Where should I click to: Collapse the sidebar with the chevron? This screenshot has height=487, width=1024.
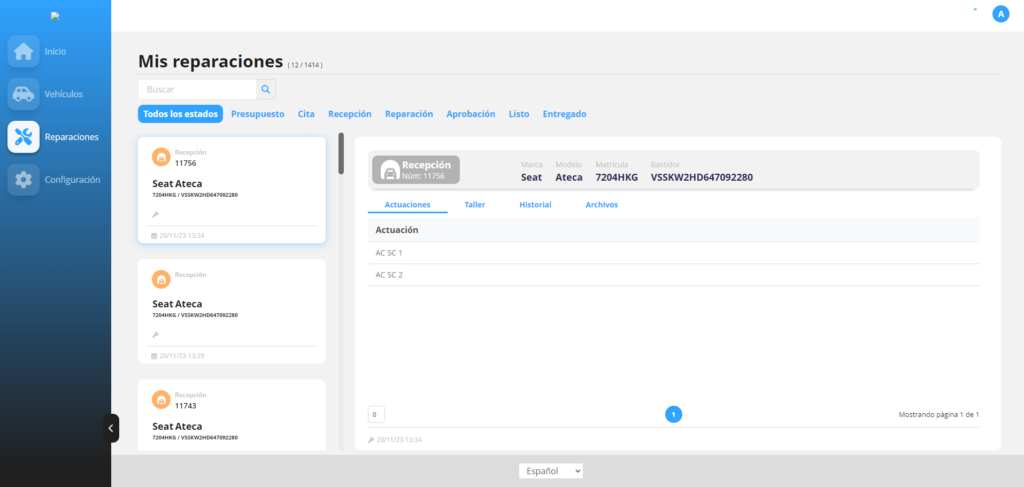(111, 428)
